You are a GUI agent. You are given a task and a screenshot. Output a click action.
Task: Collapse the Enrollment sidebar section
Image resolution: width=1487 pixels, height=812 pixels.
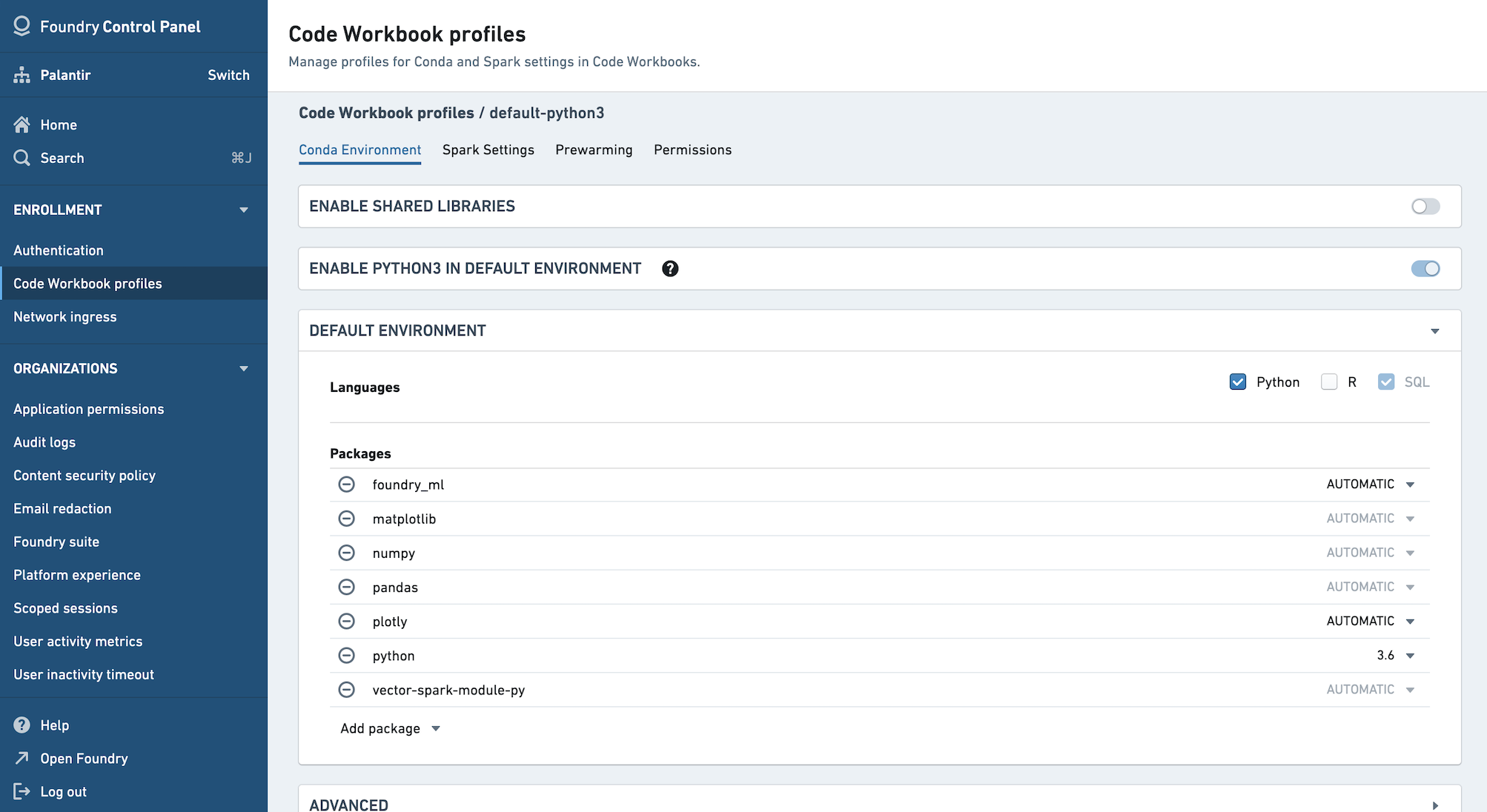pyautogui.click(x=244, y=210)
